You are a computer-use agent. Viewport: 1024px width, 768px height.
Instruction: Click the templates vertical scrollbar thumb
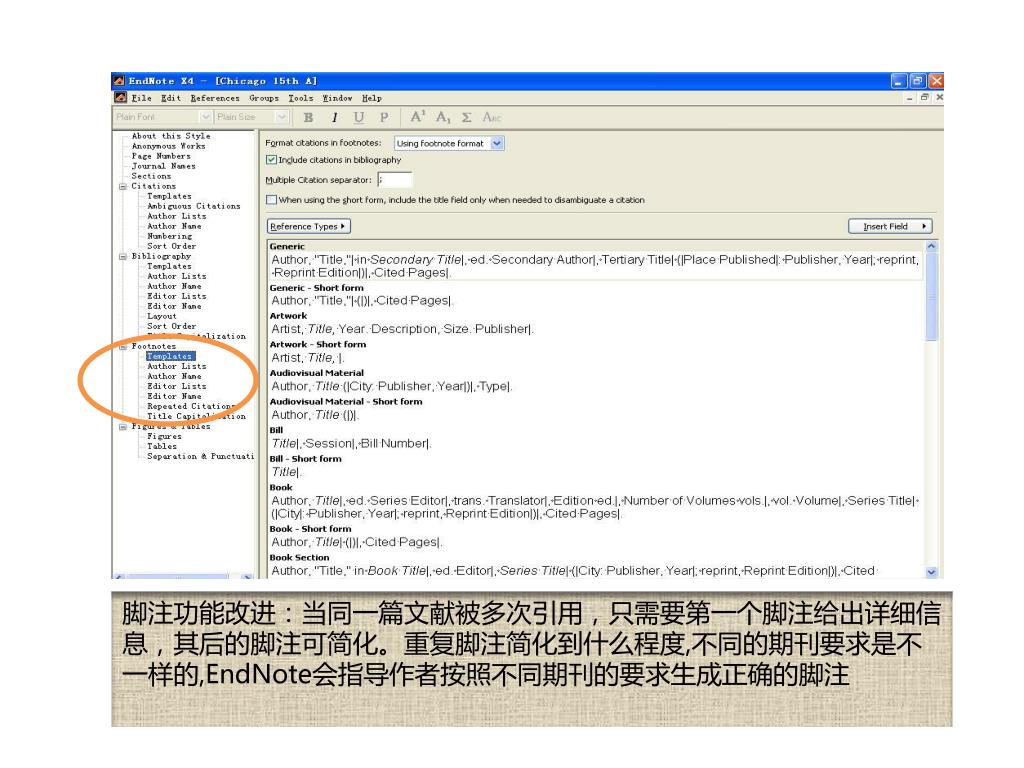[x=931, y=297]
